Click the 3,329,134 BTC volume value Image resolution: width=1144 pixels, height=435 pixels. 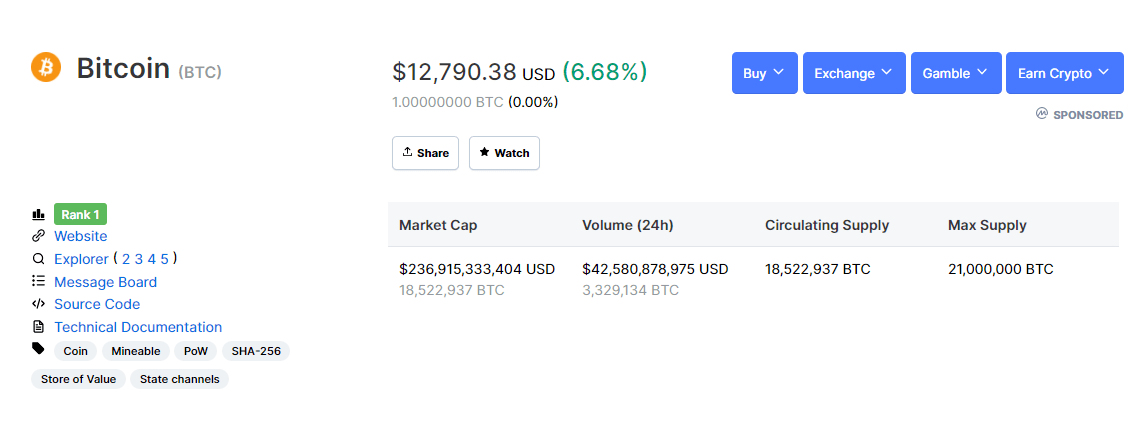(x=630, y=290)
